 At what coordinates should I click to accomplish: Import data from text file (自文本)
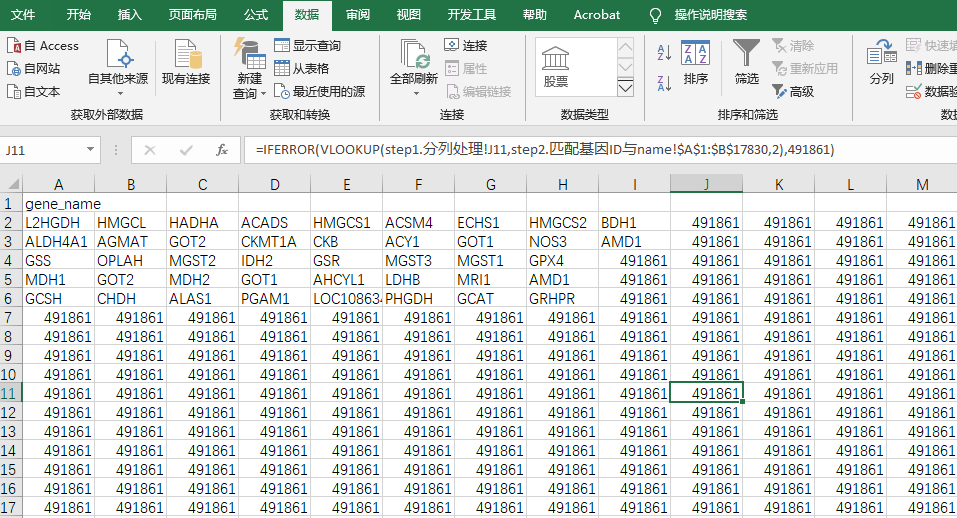coord(34,92)
